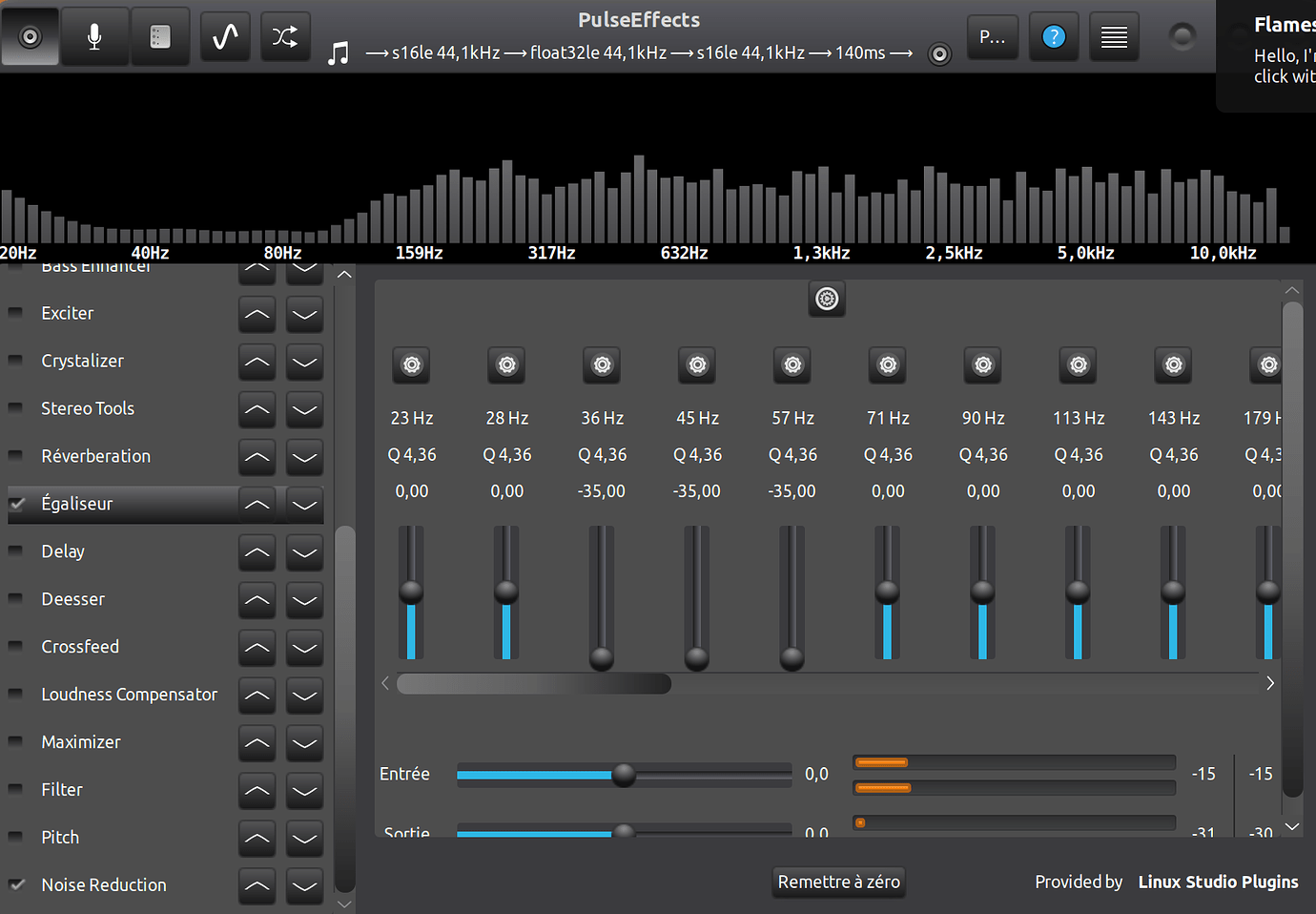Viewport: 1316px width, 914px height.
Task: Disable the Noise Reduction checkbox
Action: pyautogui.click(x=16, y=884)
